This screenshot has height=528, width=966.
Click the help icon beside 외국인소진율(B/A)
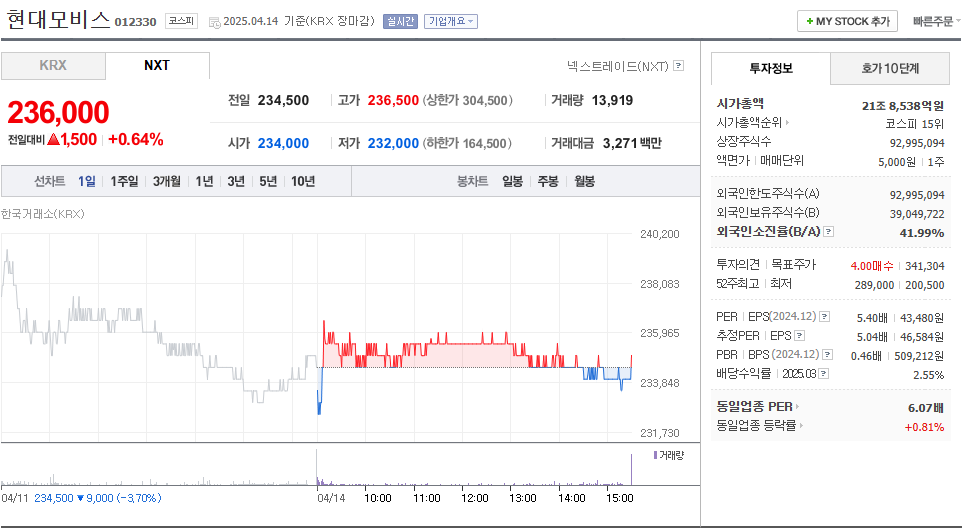tap(829, 232)
